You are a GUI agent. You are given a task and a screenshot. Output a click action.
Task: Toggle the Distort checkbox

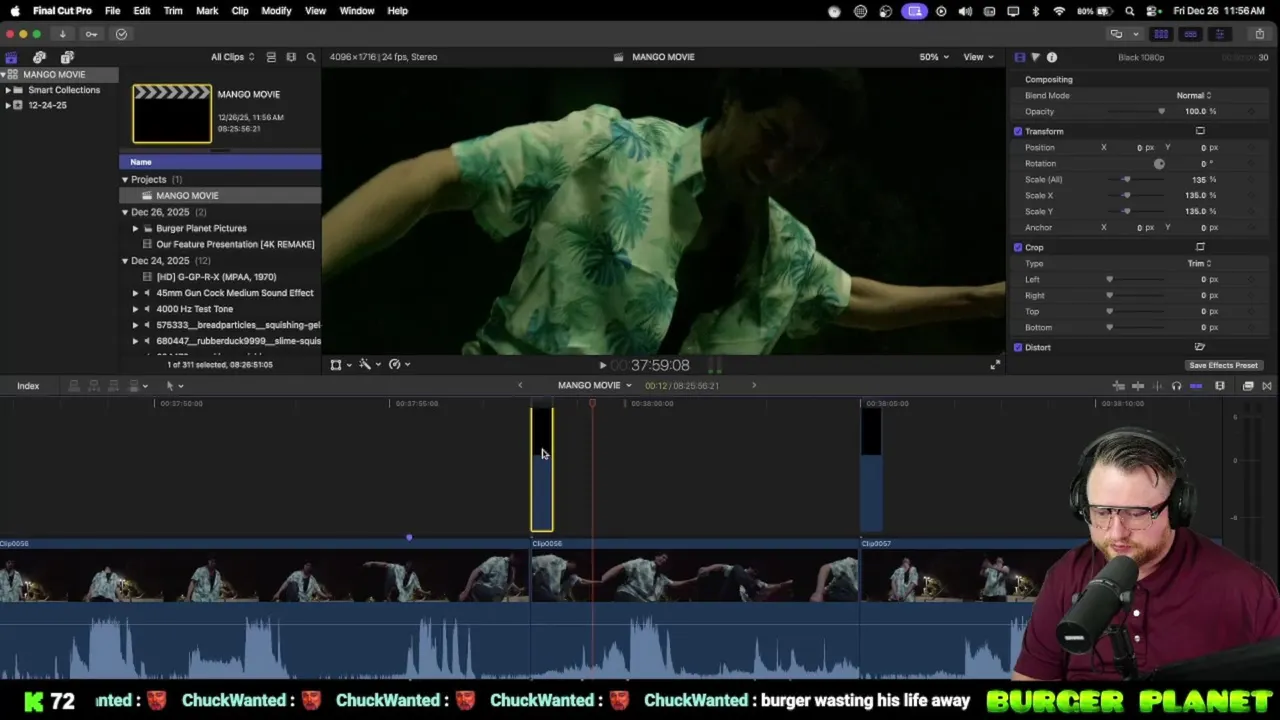point(1018,347)
